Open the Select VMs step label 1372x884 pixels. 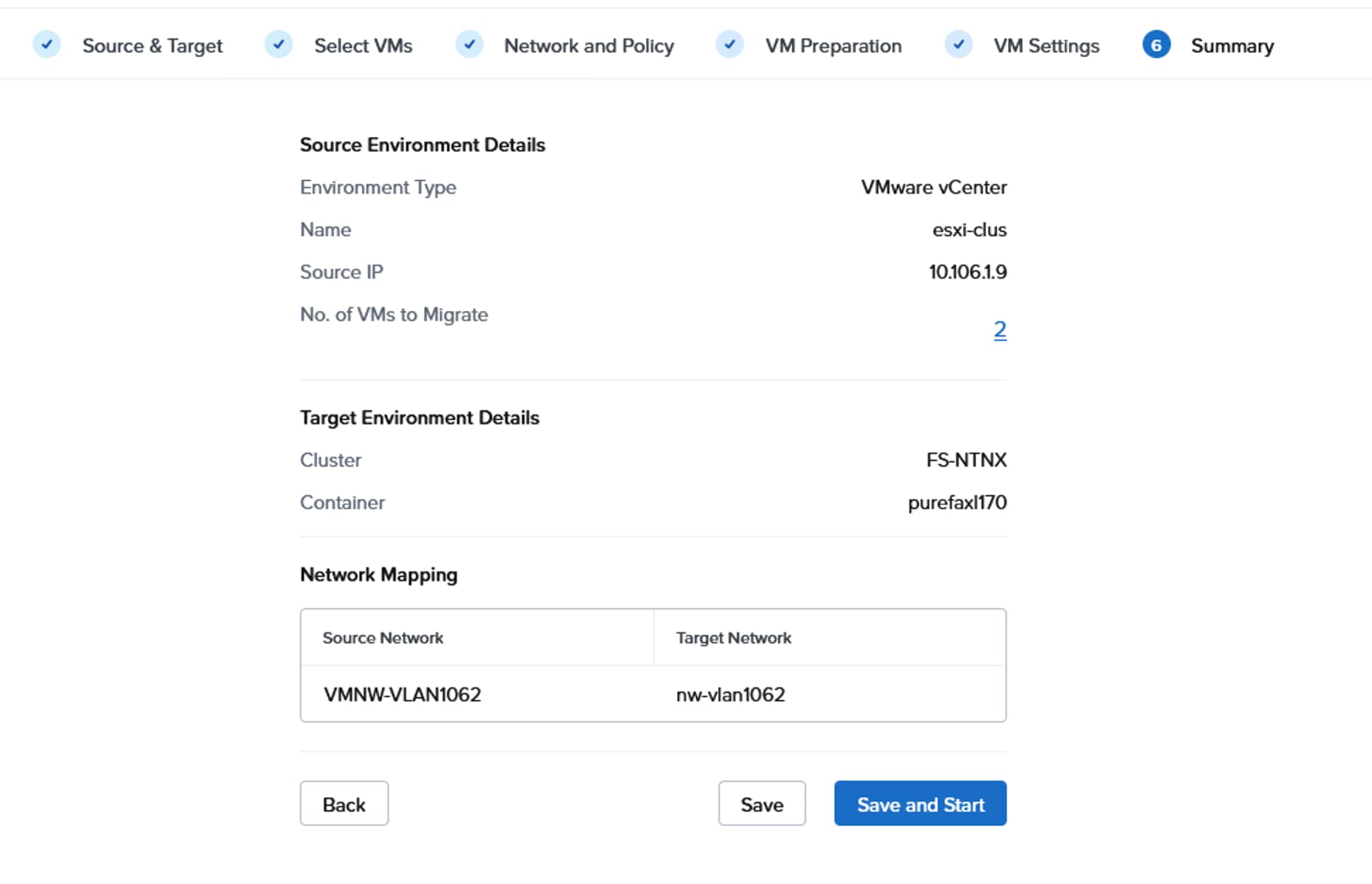363,46
